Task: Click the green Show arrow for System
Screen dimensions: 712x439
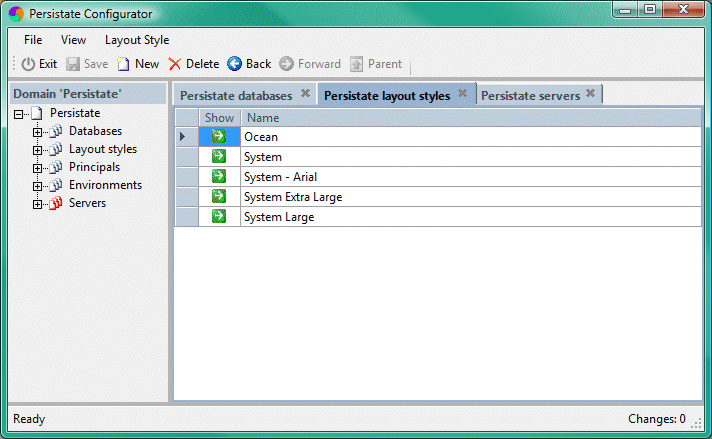Action: click(219, 157)
